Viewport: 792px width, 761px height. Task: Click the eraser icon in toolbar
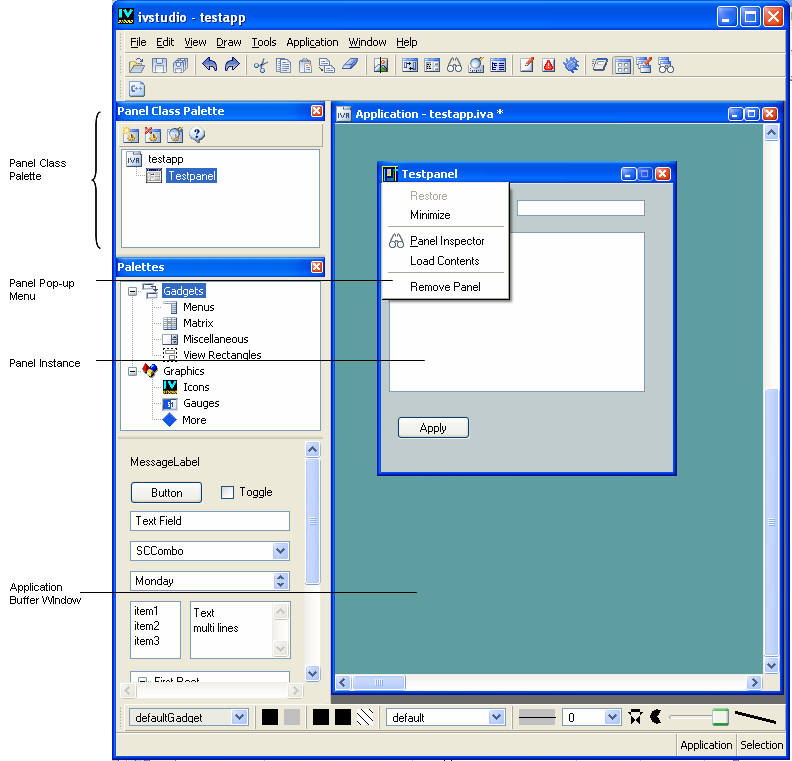(349, 66)
